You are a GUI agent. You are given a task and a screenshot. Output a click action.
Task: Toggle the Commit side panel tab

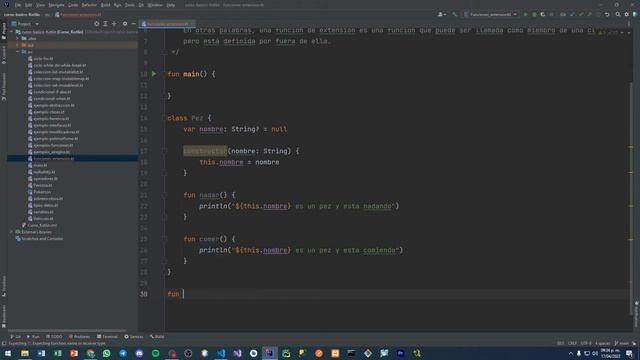pos(4,55)
